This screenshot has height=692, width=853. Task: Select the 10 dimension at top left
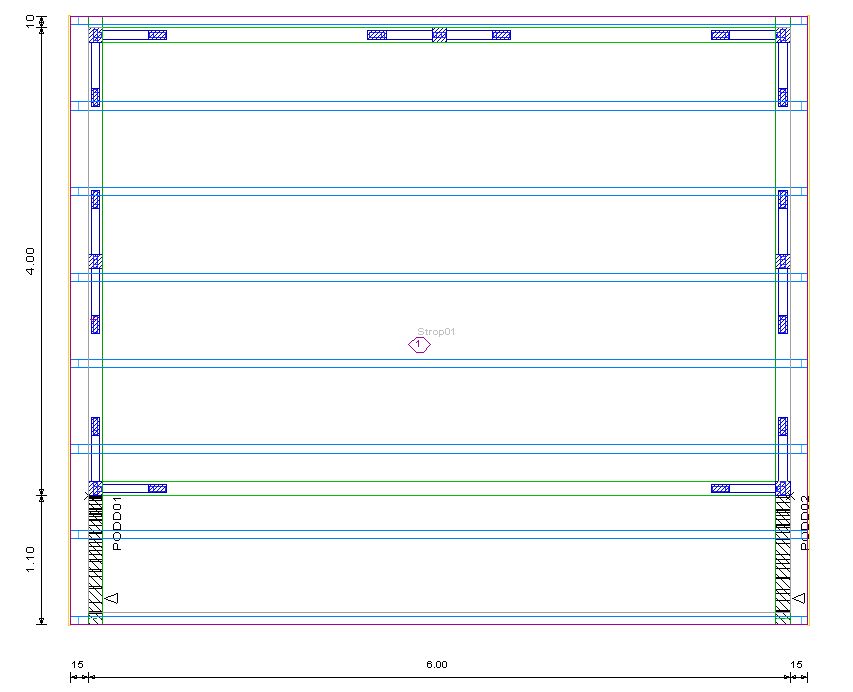[x=31, y=20]
